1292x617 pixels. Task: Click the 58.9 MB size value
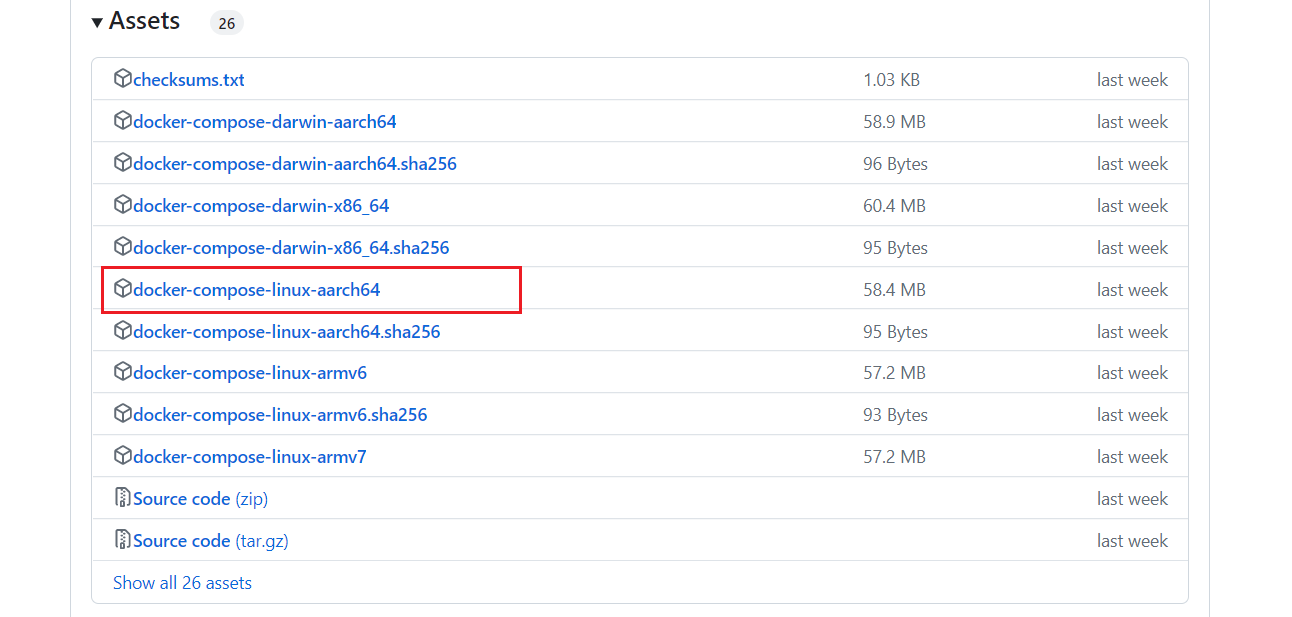894,122
